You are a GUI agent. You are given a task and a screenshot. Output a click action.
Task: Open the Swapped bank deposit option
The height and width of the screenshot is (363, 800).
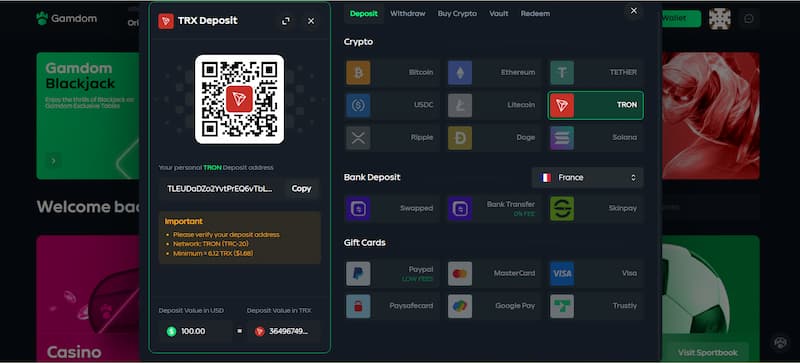coord(392,208)
